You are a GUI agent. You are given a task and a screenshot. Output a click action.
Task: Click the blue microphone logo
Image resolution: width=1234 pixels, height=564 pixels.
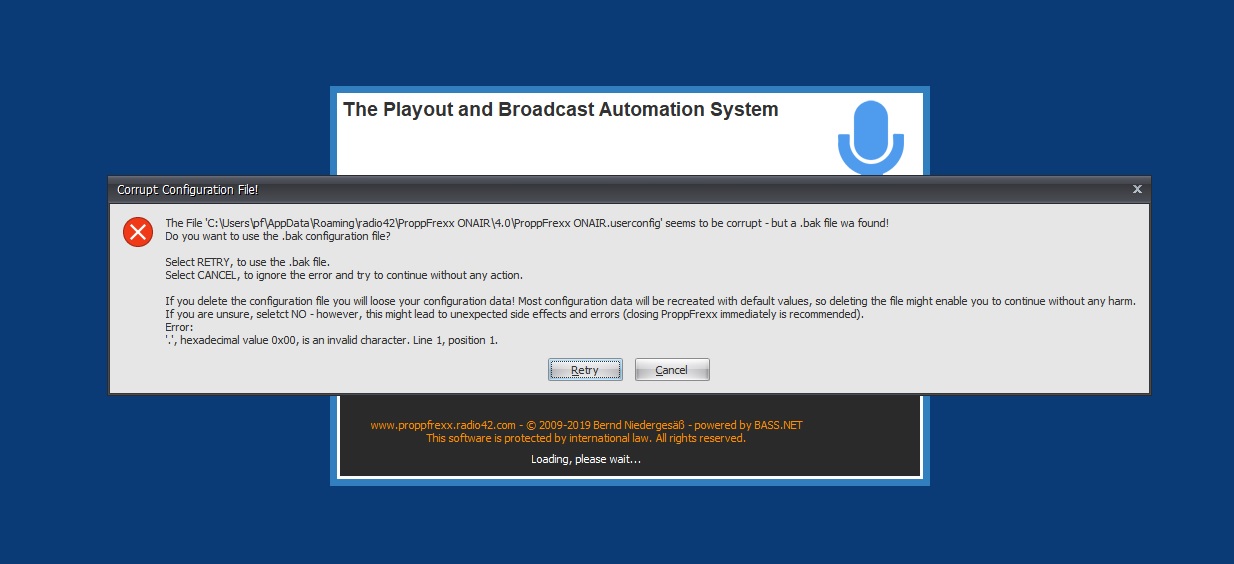pos(870,136)
